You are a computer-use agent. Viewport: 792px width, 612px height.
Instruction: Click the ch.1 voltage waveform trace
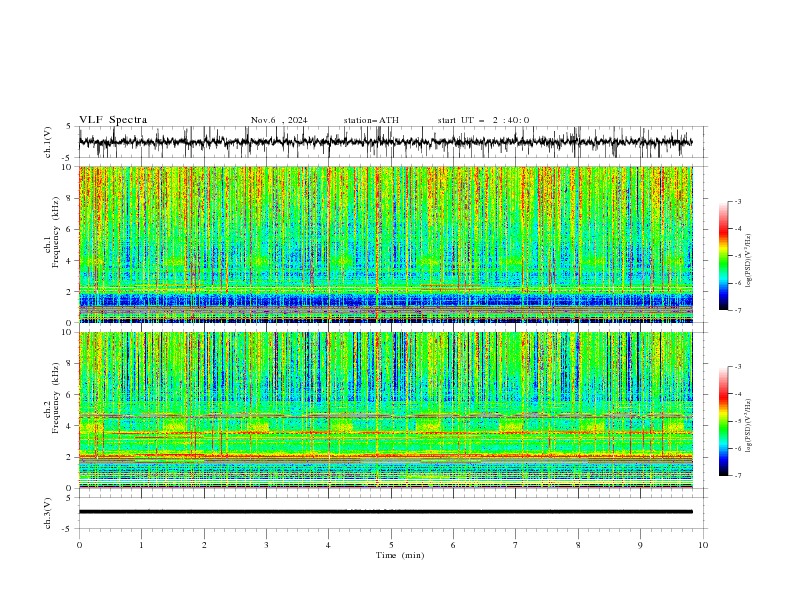pos(385,142)
